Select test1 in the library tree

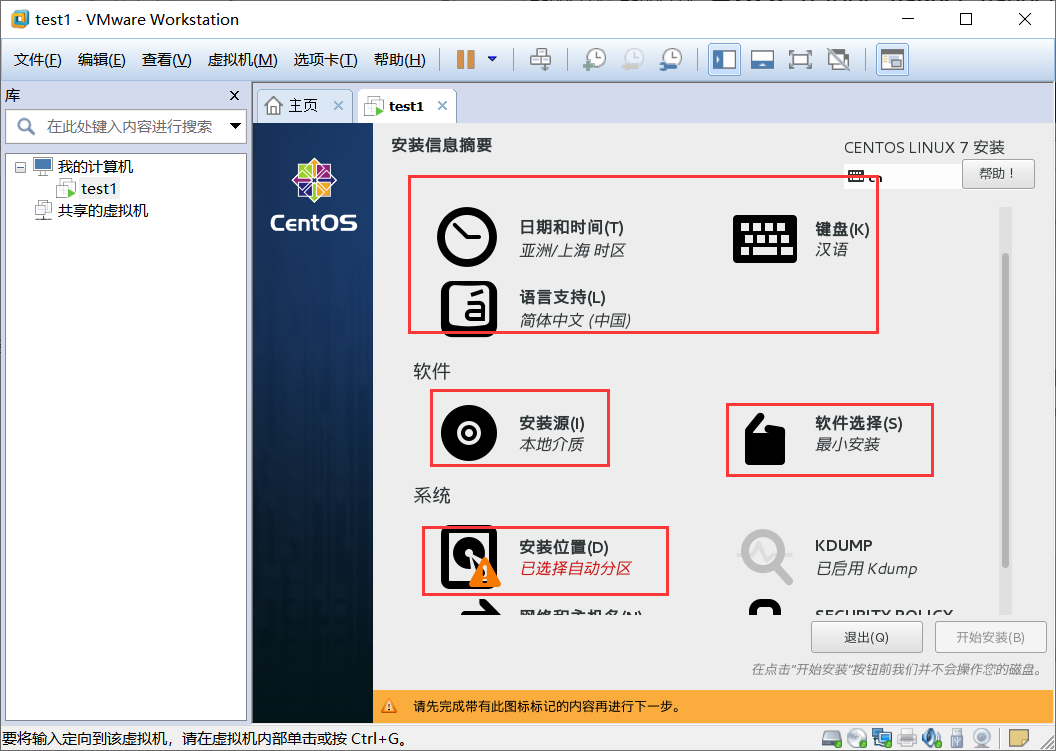point(98,189)
